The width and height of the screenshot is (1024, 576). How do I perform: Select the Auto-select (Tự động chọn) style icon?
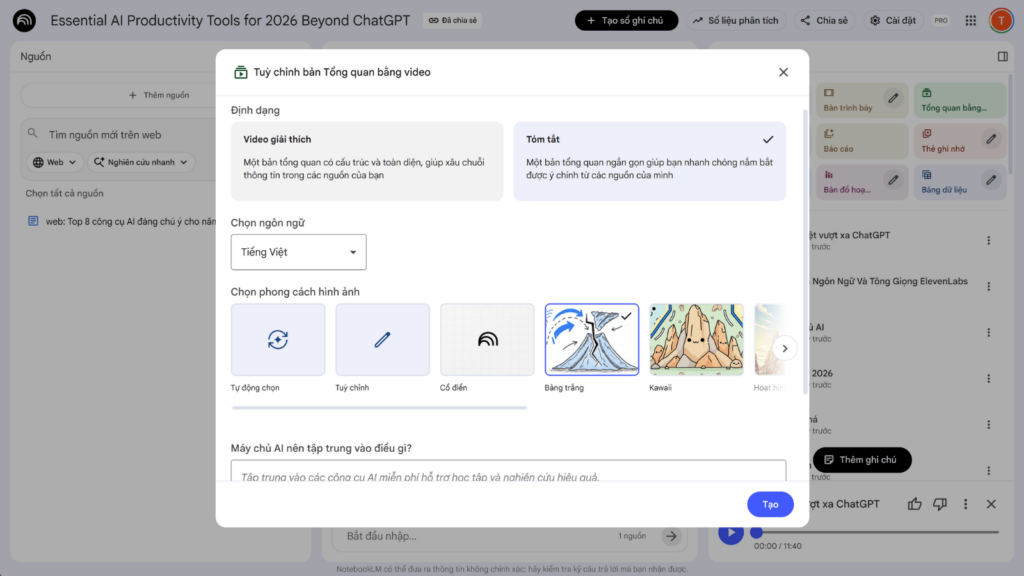tap(278, 340)
